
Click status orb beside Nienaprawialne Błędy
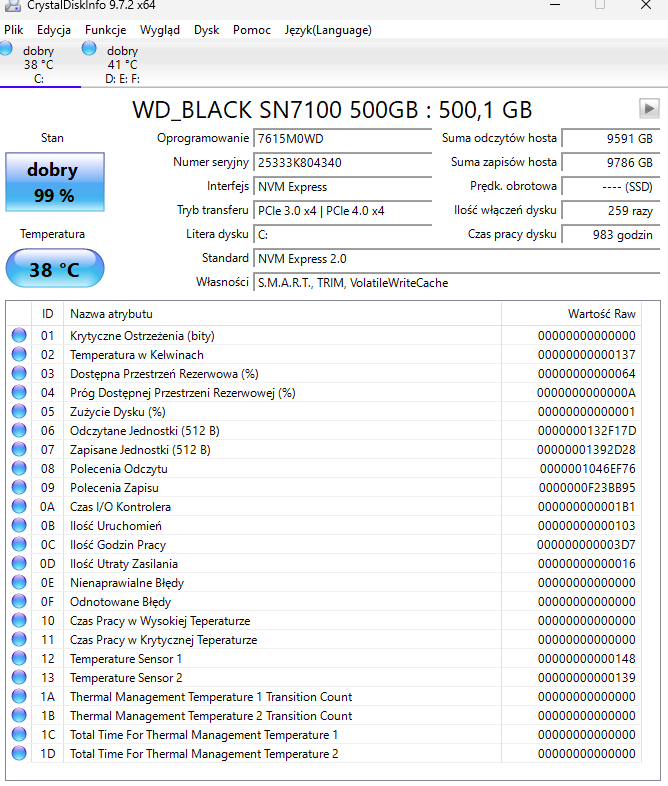pos(19,583)
